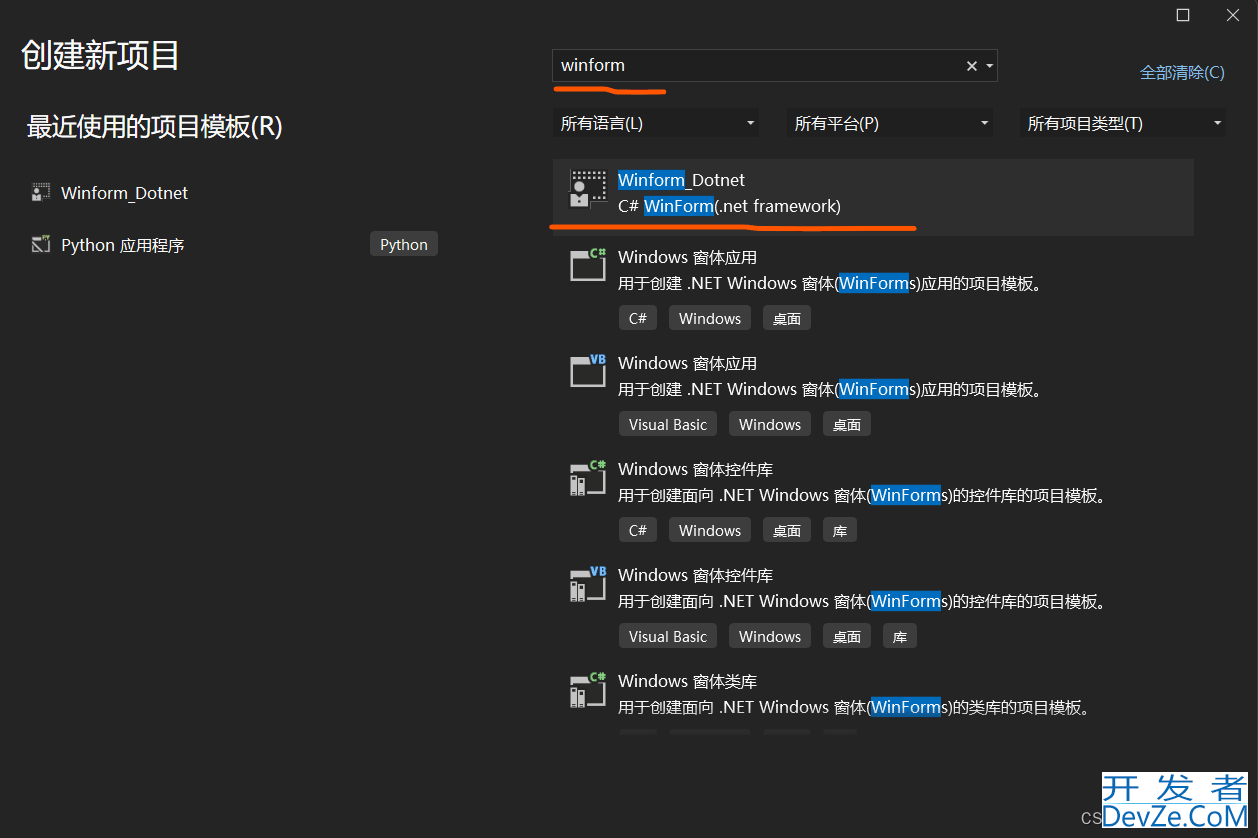Click C# tag under Windows 窗体应用
The image size is (1258, 838).
pyautogui.click(x=638, y=319)
